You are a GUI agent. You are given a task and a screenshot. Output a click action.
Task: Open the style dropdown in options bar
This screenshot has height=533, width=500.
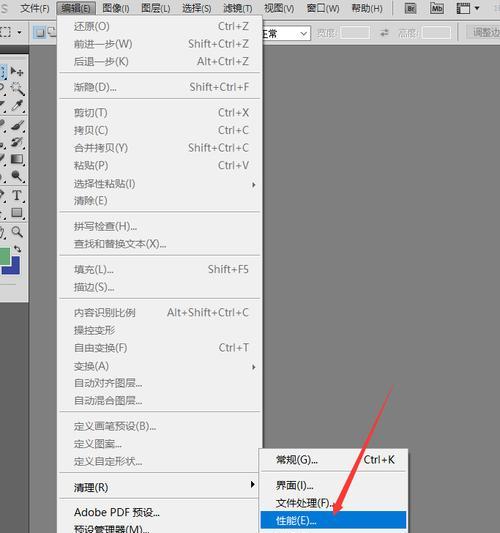[x=286, y=34]
